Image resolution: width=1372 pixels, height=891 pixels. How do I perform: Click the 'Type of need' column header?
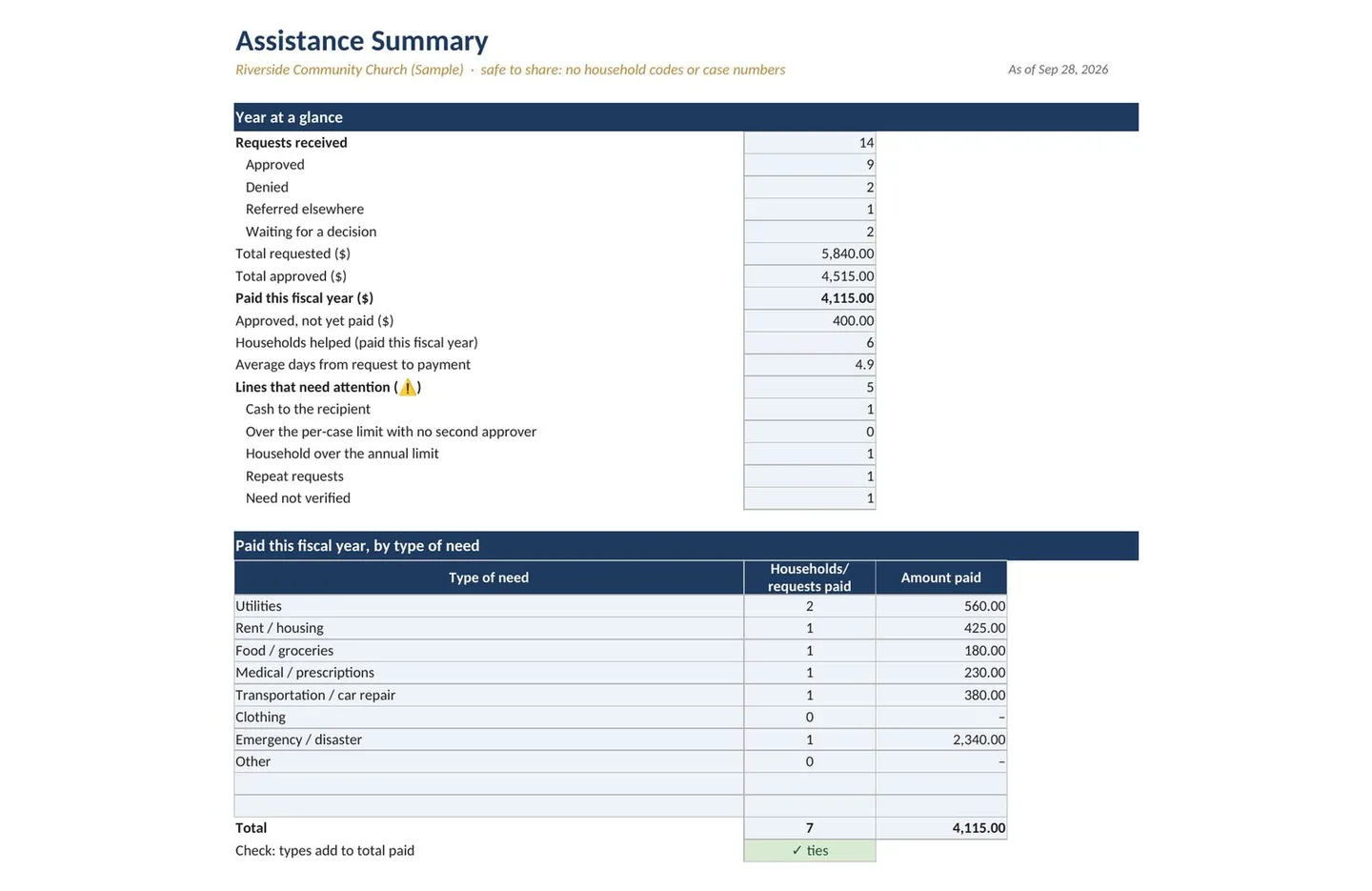point(489,577)
